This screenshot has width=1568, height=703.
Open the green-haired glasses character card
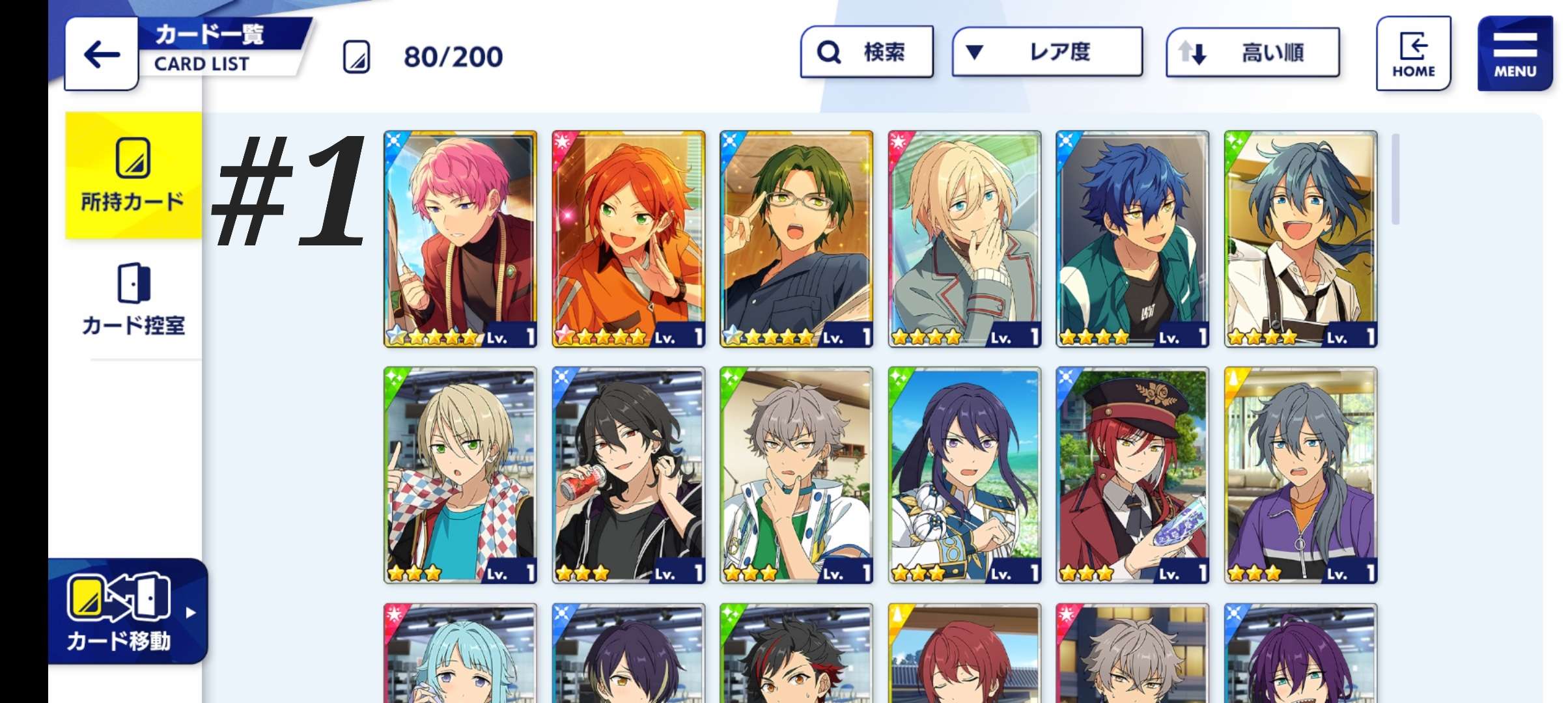coord(796,239)
